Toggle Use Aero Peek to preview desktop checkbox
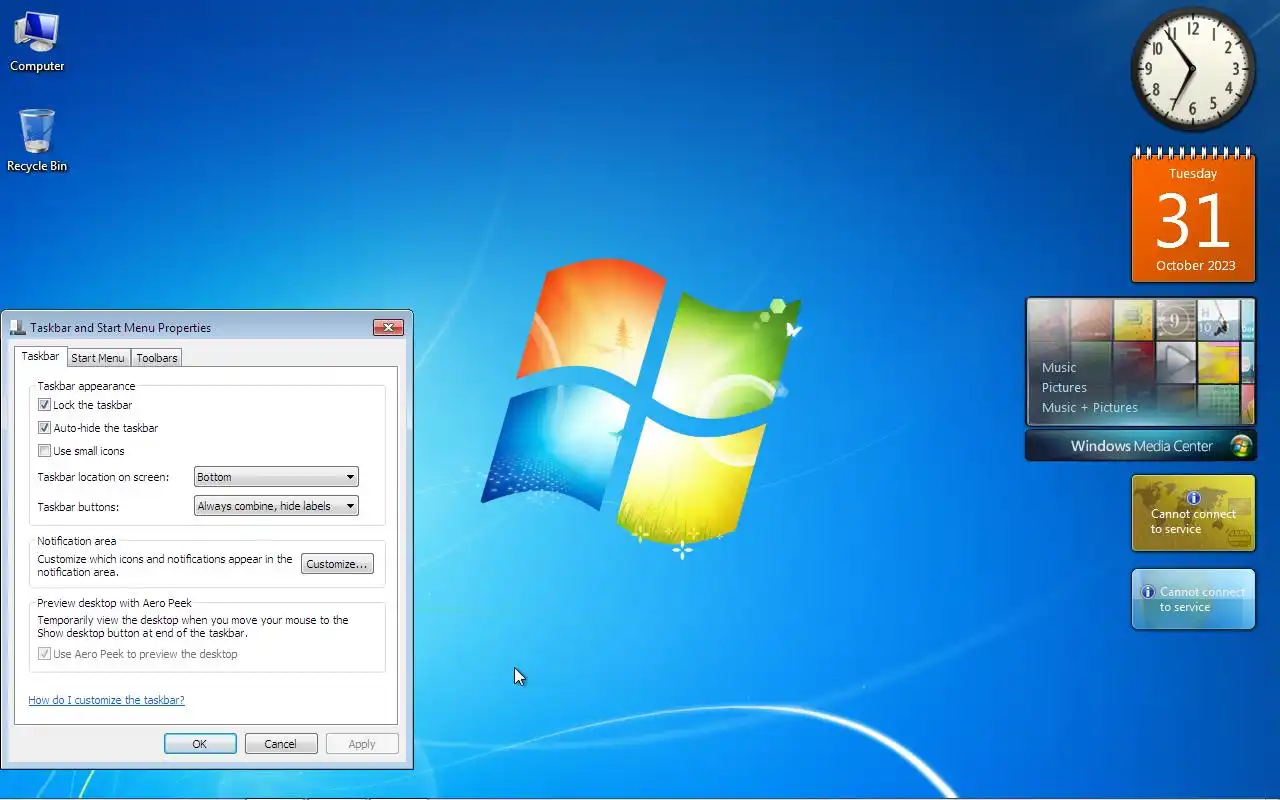 (x=44, y=654)
